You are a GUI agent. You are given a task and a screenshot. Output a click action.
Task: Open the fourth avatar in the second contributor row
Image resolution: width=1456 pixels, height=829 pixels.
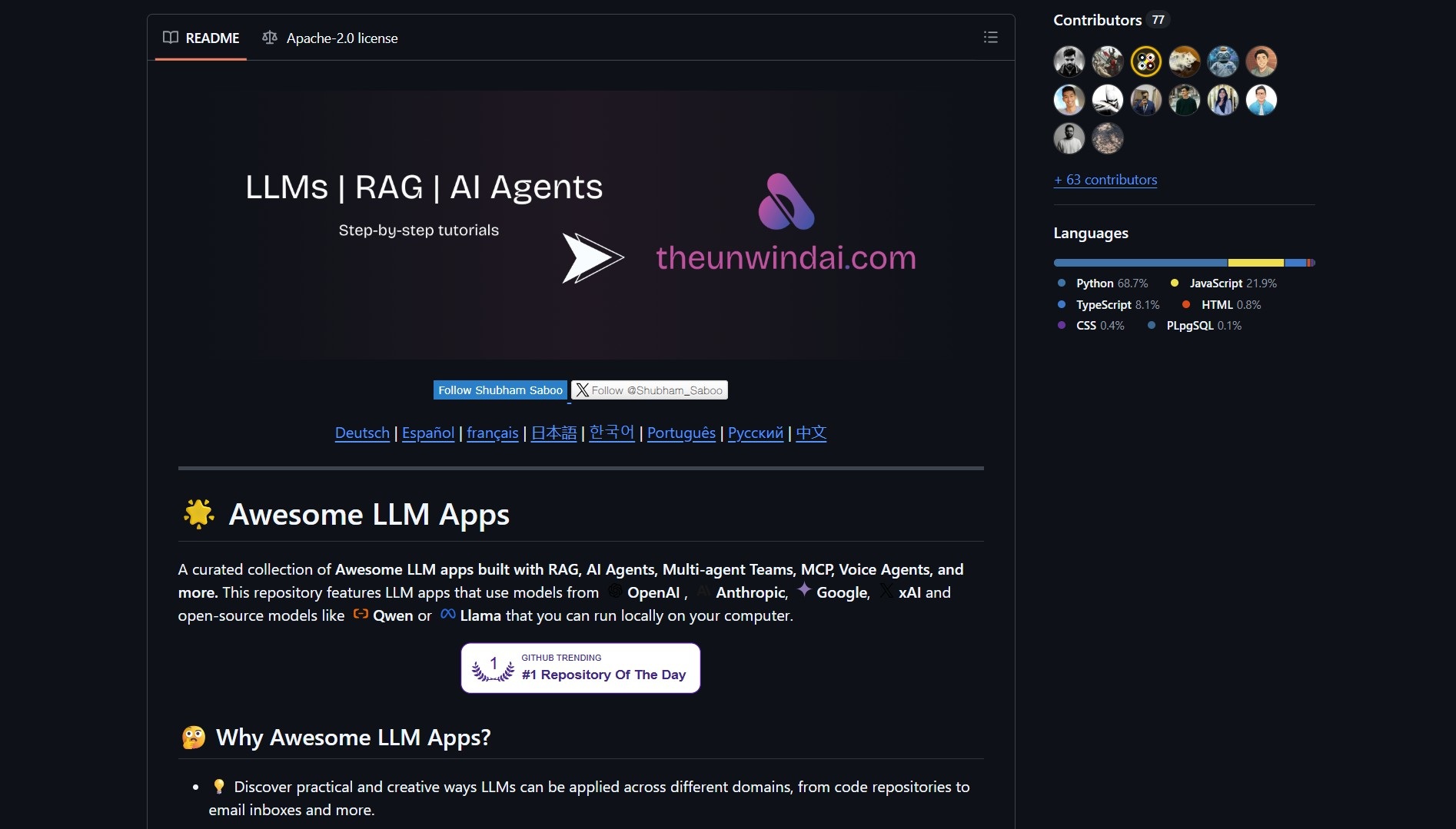pyautogui.click(x=1185, y=100)
